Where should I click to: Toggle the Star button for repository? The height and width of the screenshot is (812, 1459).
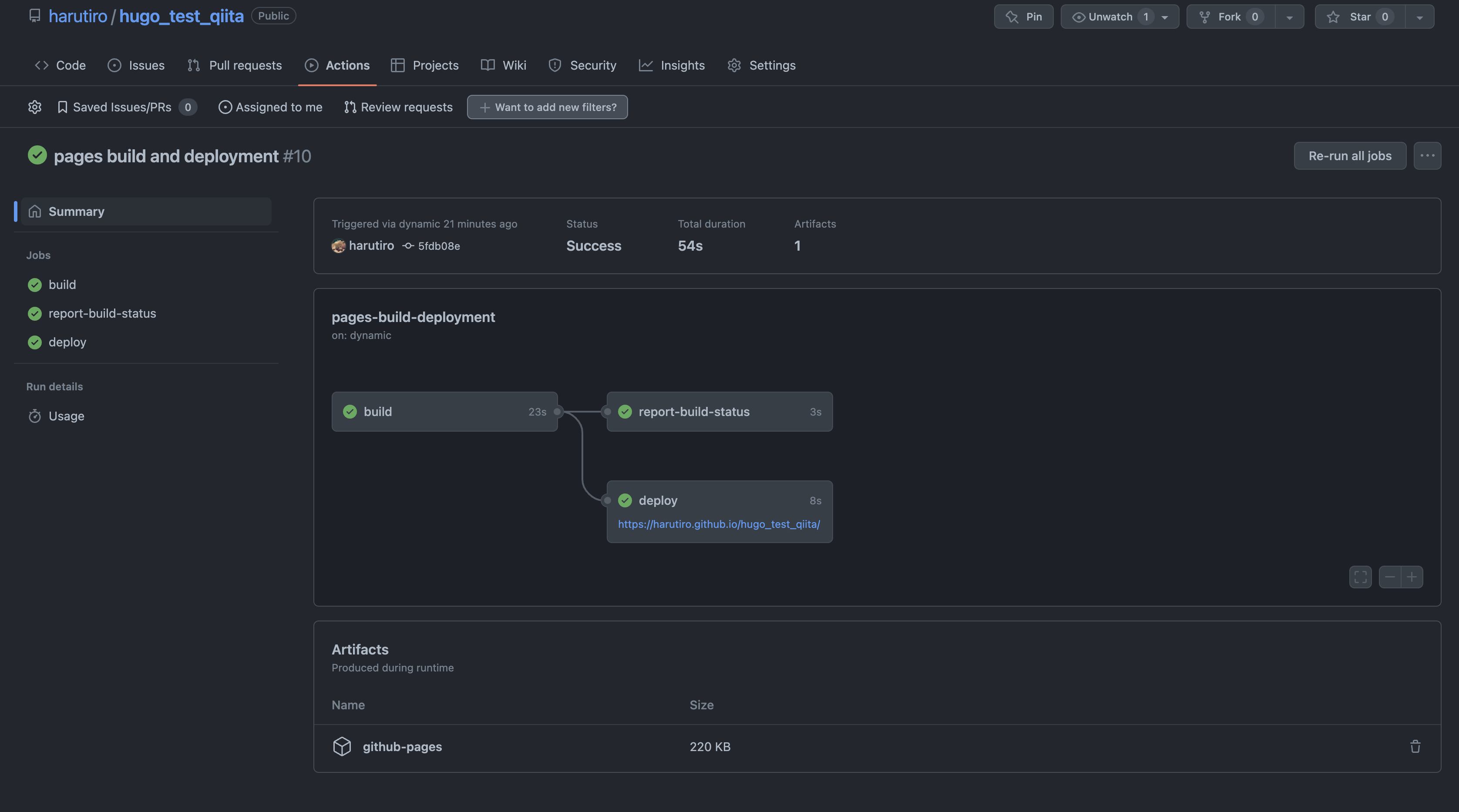(1359, 17)
